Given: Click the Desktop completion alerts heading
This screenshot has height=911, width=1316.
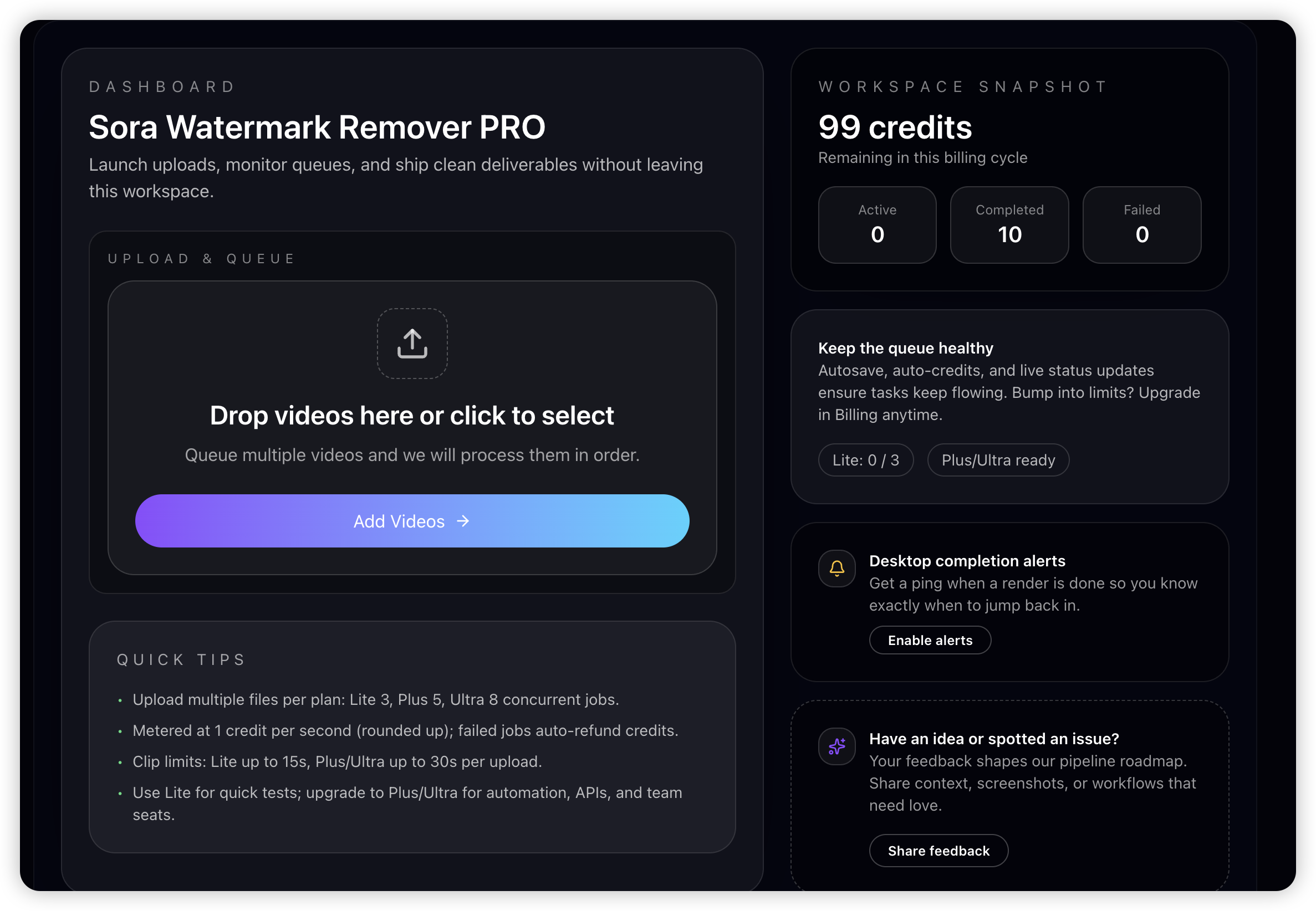Looking at the screenshot, I should pyautogui.click(x=967, y=561).
